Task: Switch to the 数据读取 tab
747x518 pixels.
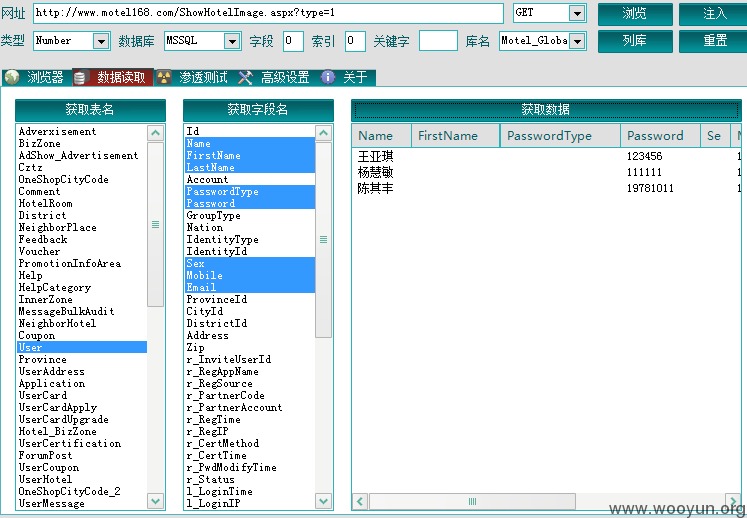Action: (113, 77)
